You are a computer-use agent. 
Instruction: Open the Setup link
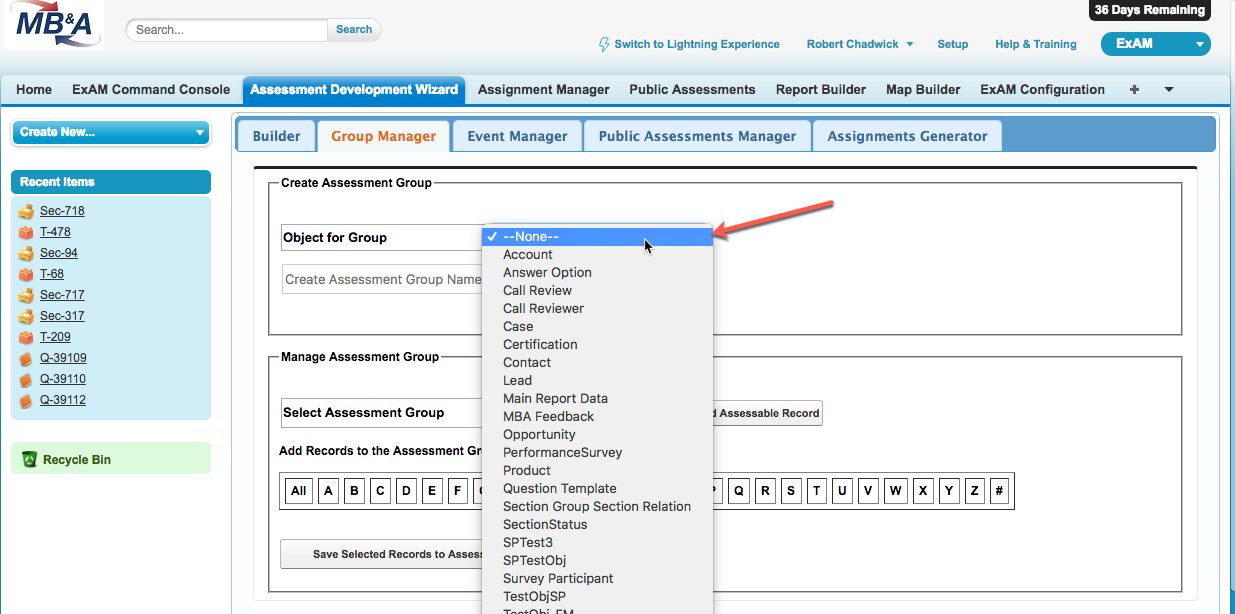click(952, 44)
